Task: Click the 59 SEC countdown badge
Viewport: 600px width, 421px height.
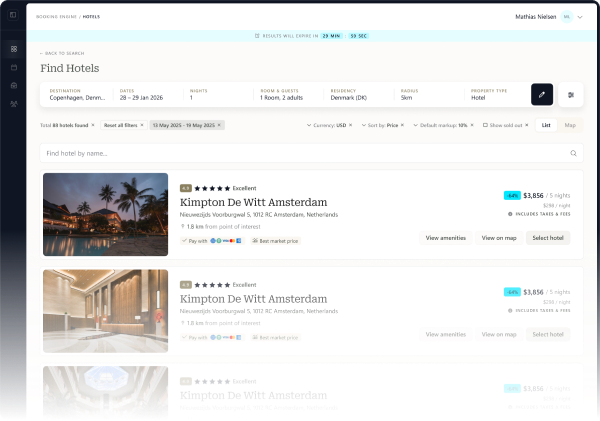Action: (359, 36)
